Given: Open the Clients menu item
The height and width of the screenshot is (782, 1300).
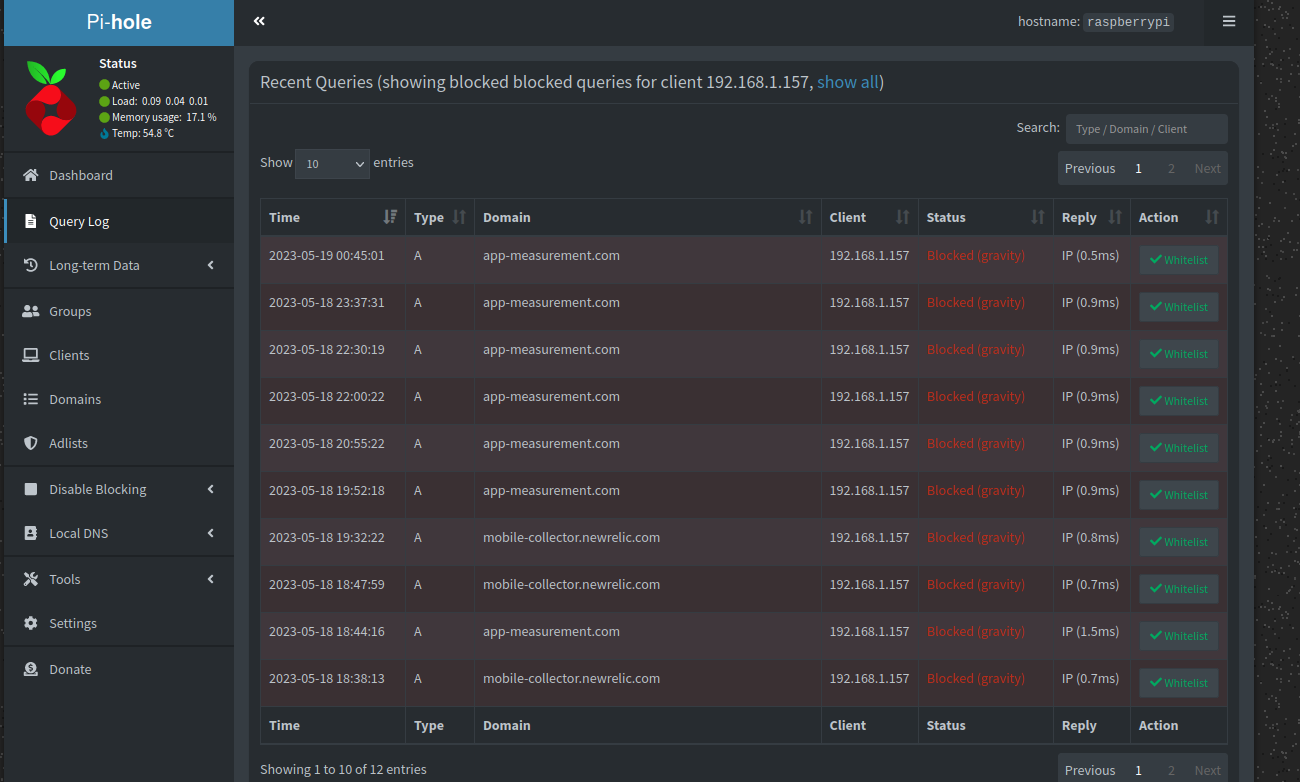Looking at the screenshot, I should tap(119, 355).
